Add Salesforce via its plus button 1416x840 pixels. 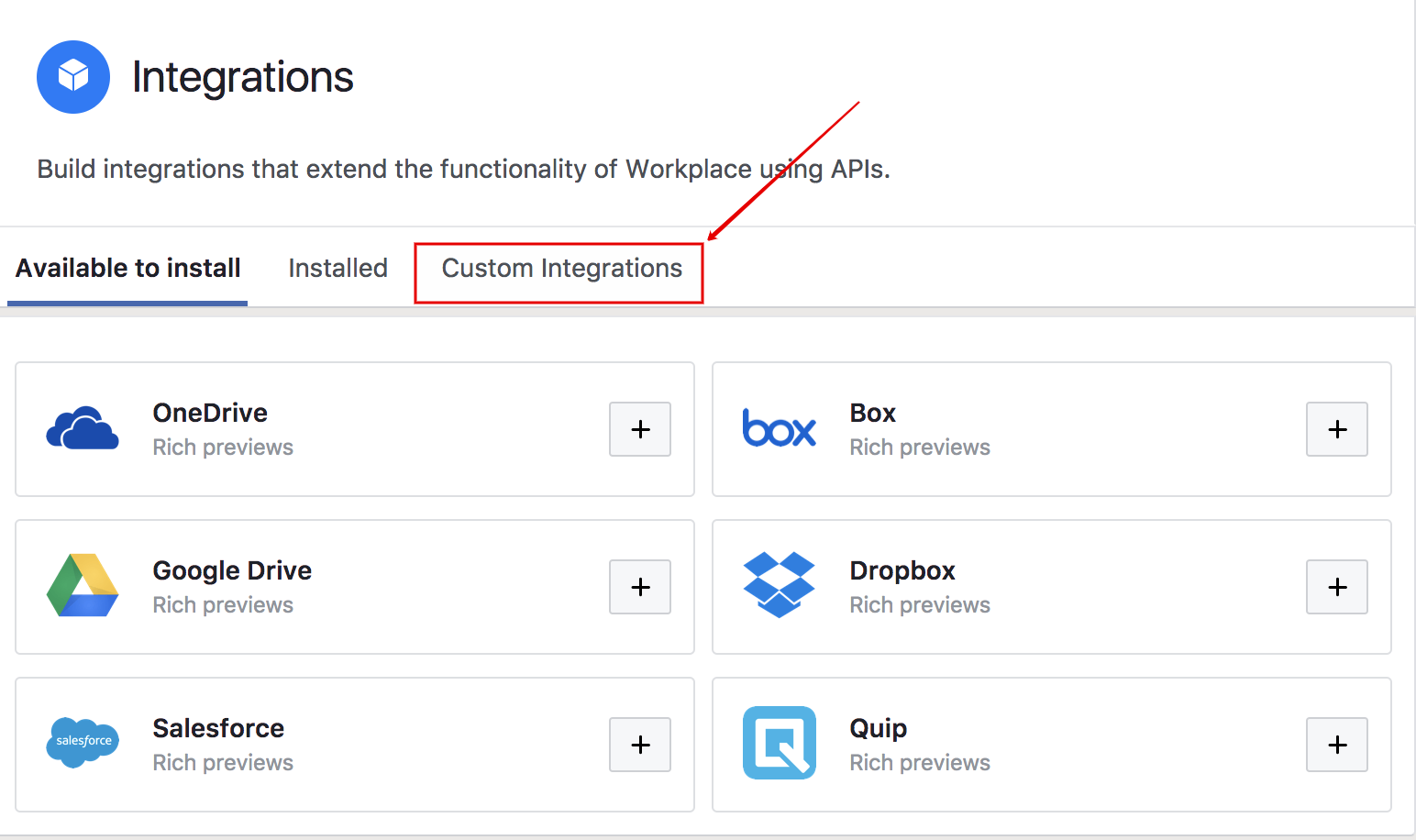640,745
